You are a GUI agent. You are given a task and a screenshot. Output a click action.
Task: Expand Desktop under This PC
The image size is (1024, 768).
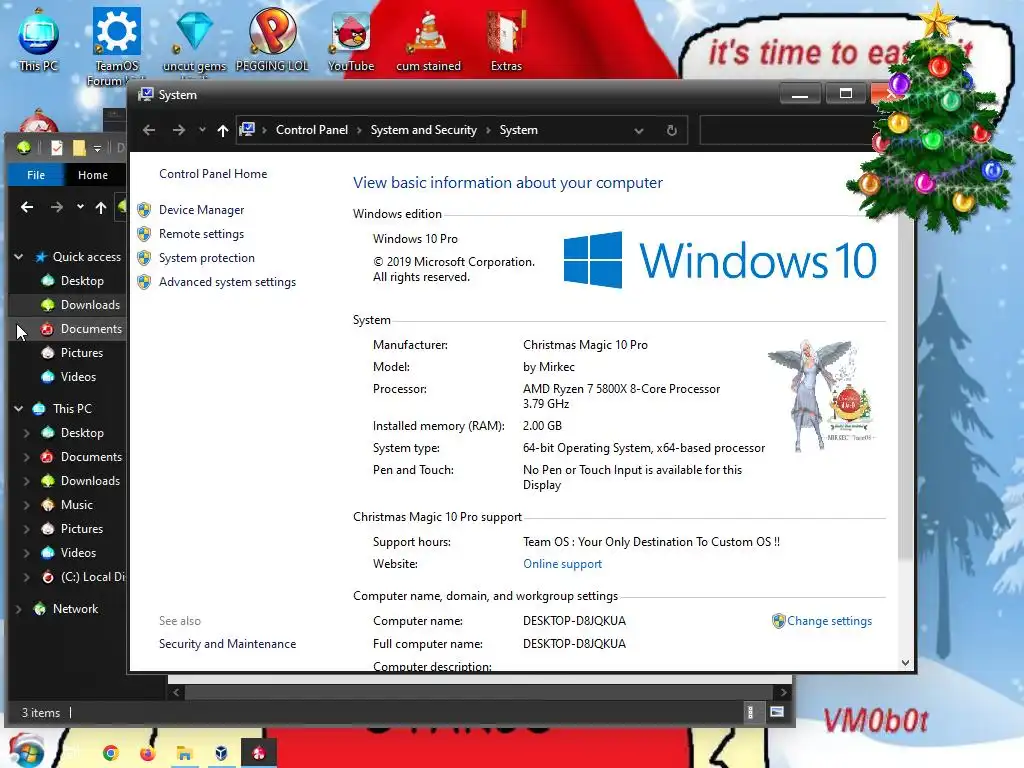click(26, 433)
